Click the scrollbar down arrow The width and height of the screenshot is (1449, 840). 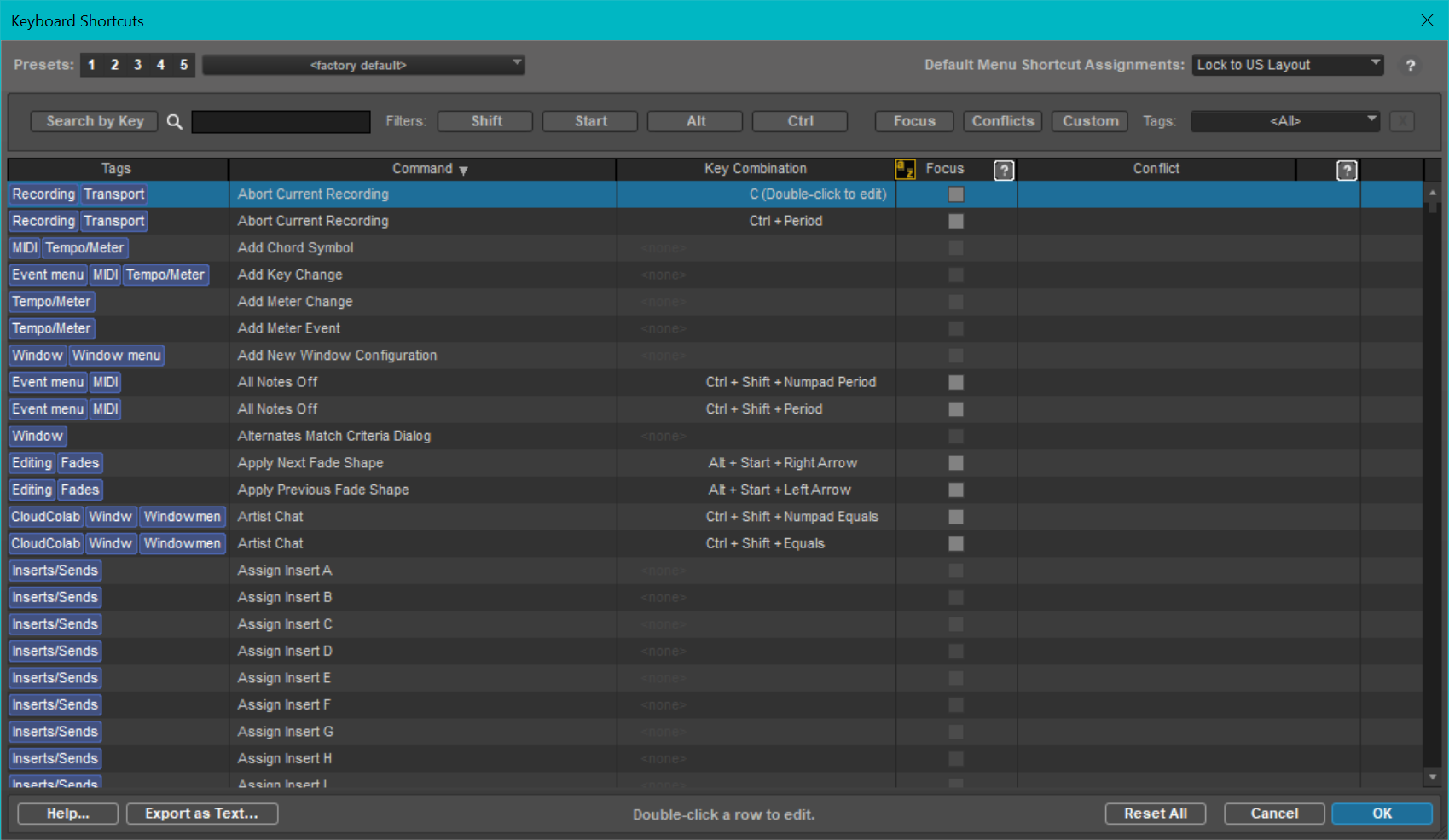click(1432, 777)
